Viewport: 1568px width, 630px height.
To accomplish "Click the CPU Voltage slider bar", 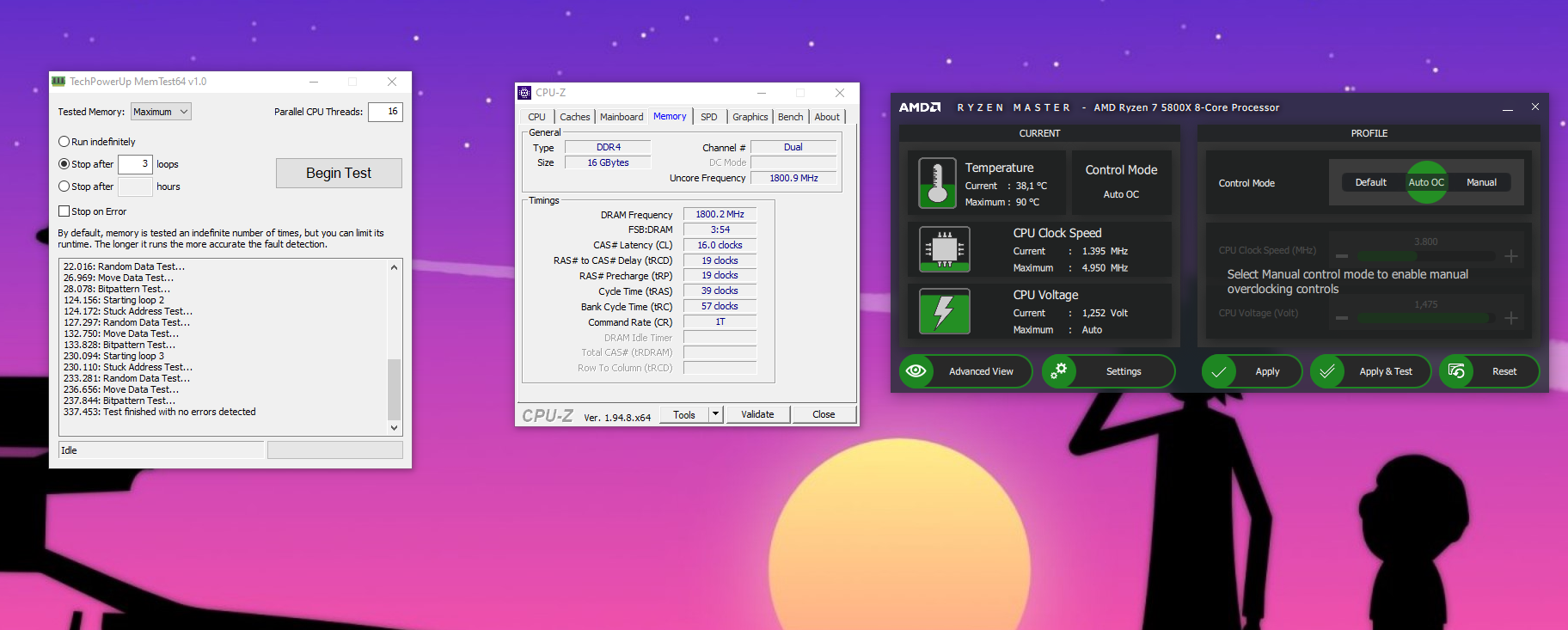I will pos(1426,318).
